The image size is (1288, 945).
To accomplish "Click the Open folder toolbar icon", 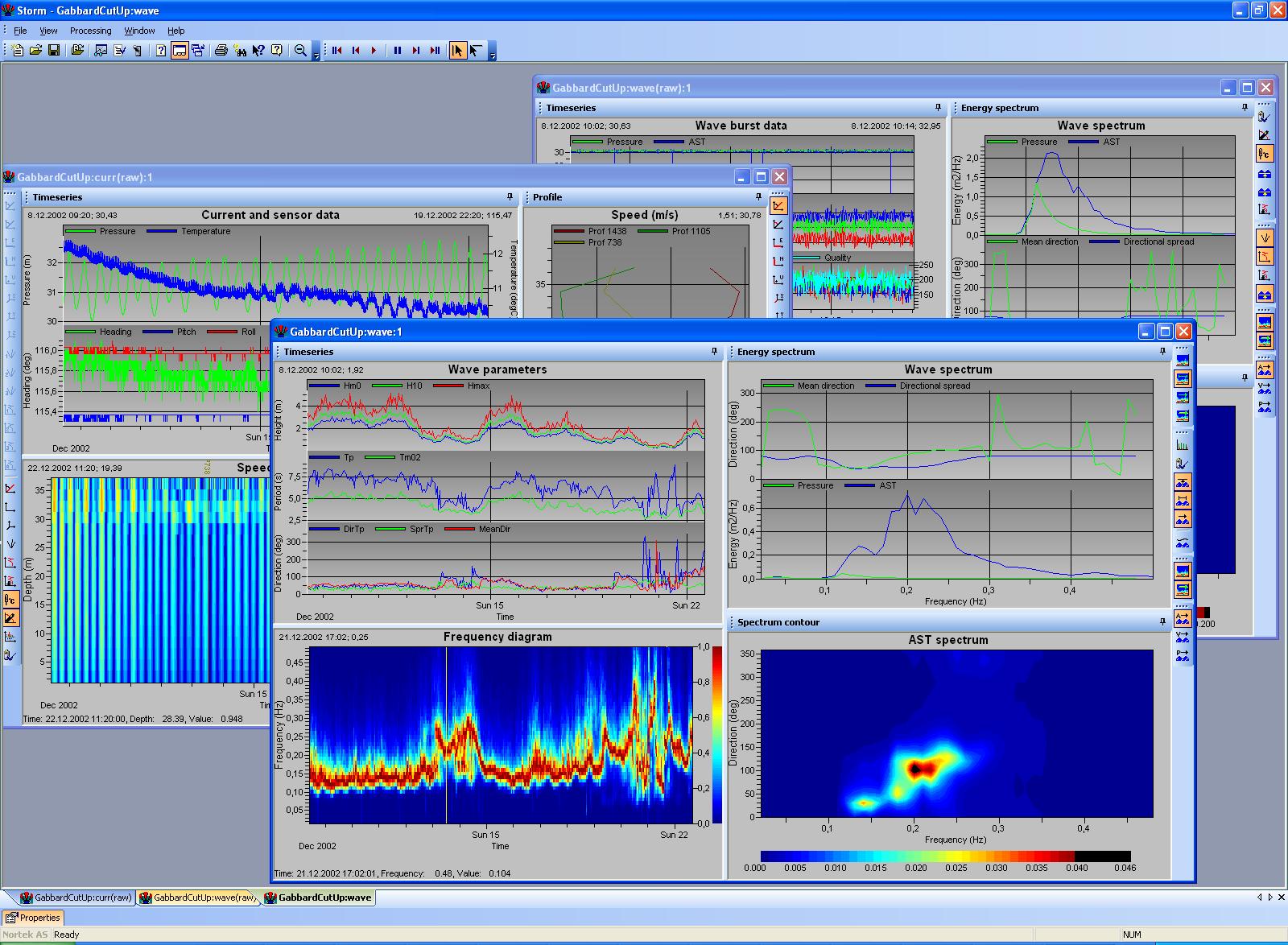I will coord(35,51).
